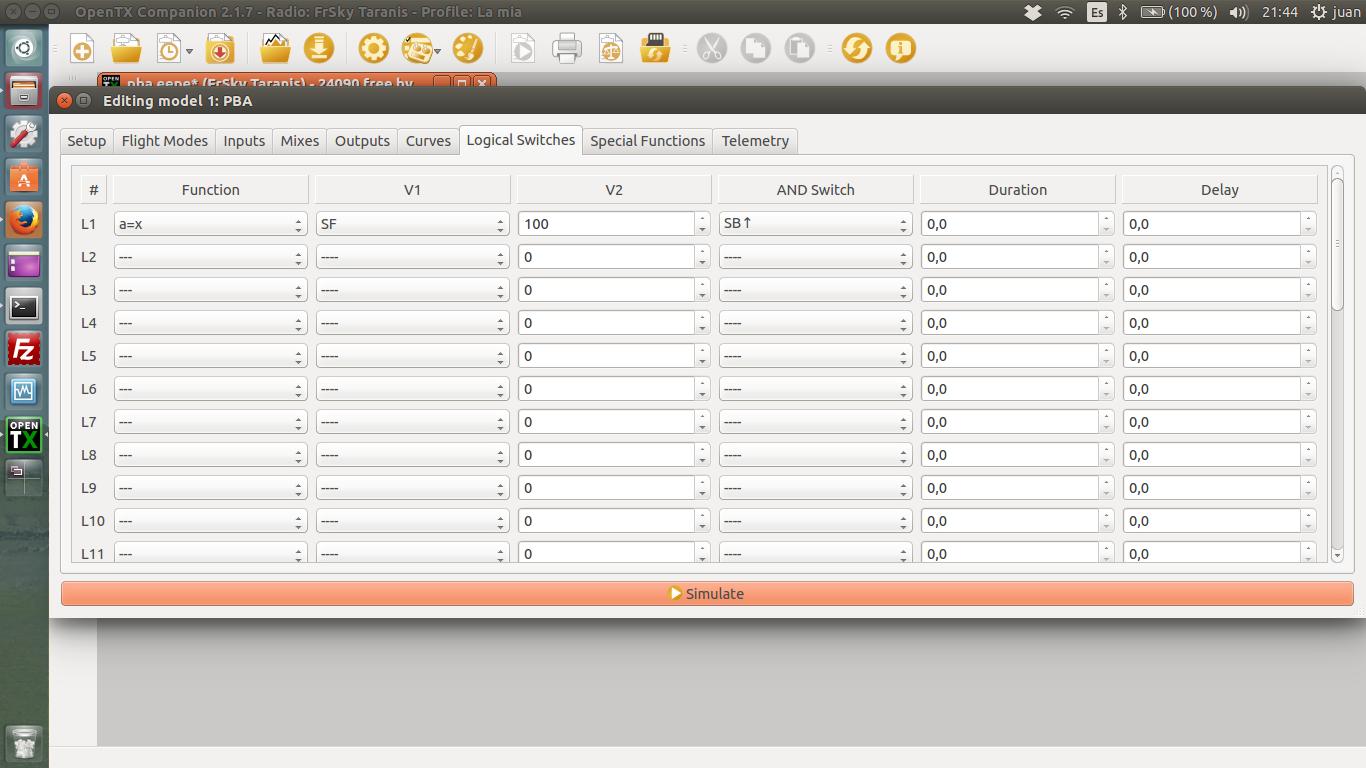Click the logical switches vertical scrollbar
Screen dimensions: 1366x768
point(1337,240)
